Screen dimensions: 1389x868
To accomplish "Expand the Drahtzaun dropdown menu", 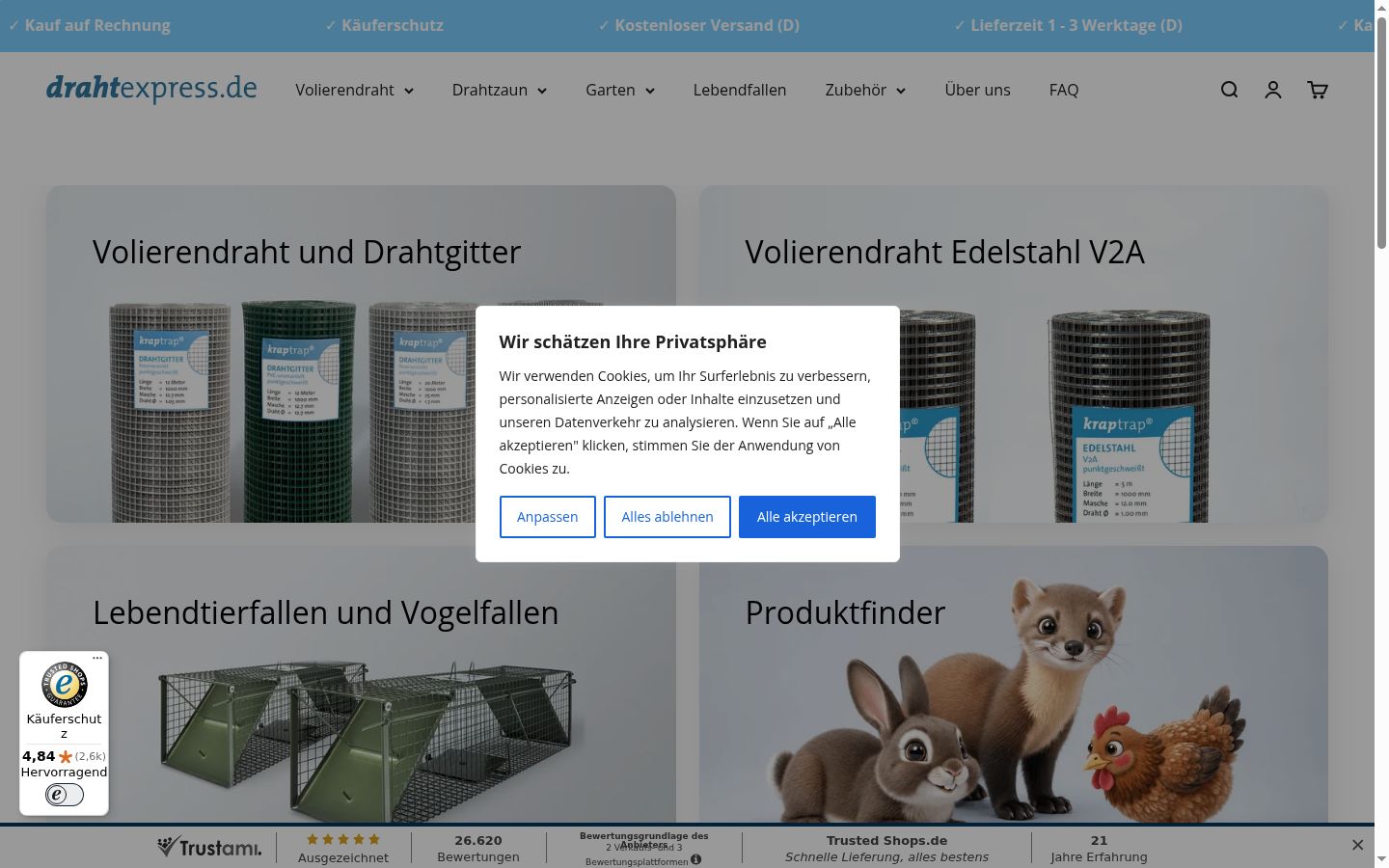I will [x=500, y=90].
